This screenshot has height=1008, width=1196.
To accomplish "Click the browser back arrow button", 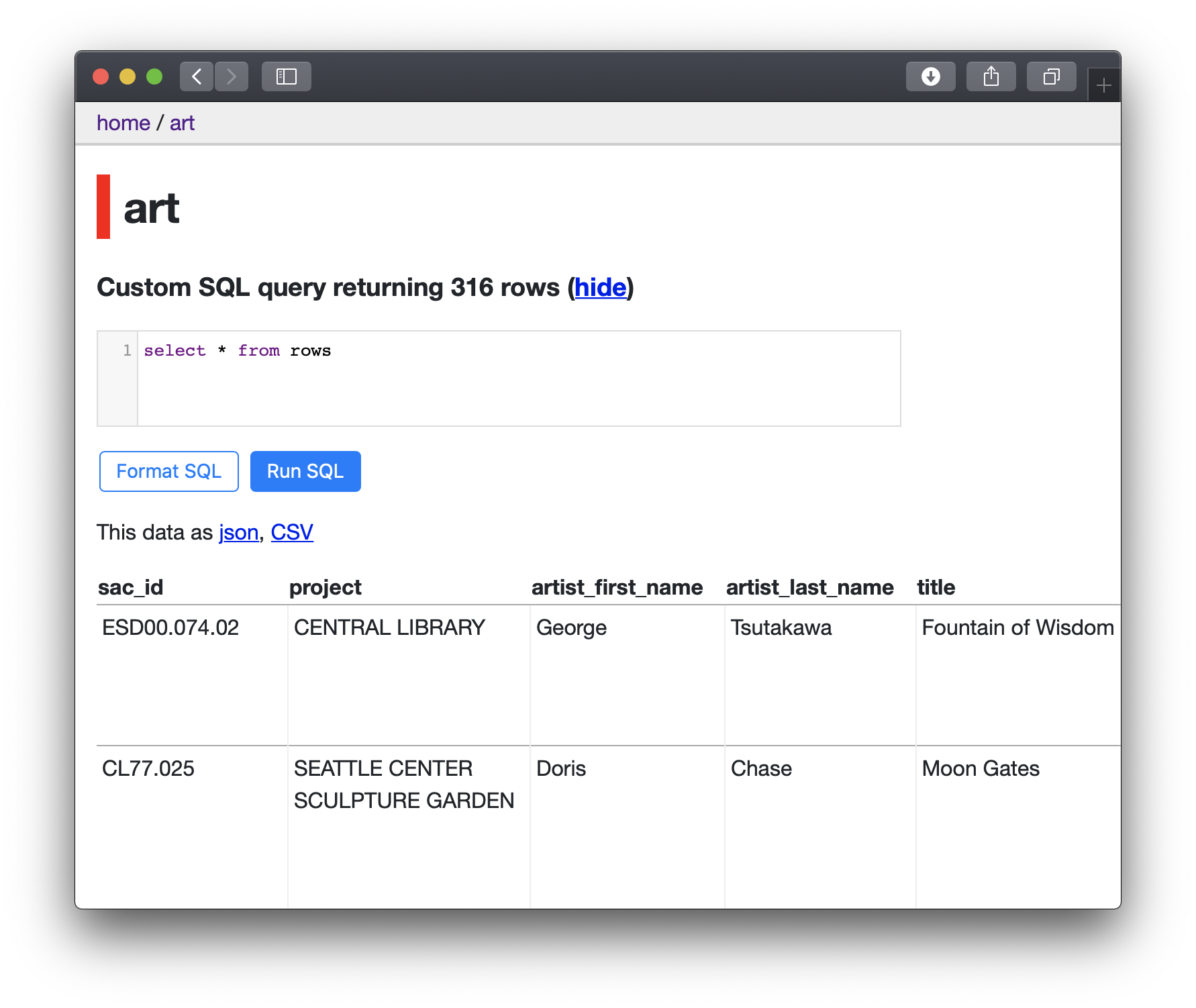I will point(197,77).
